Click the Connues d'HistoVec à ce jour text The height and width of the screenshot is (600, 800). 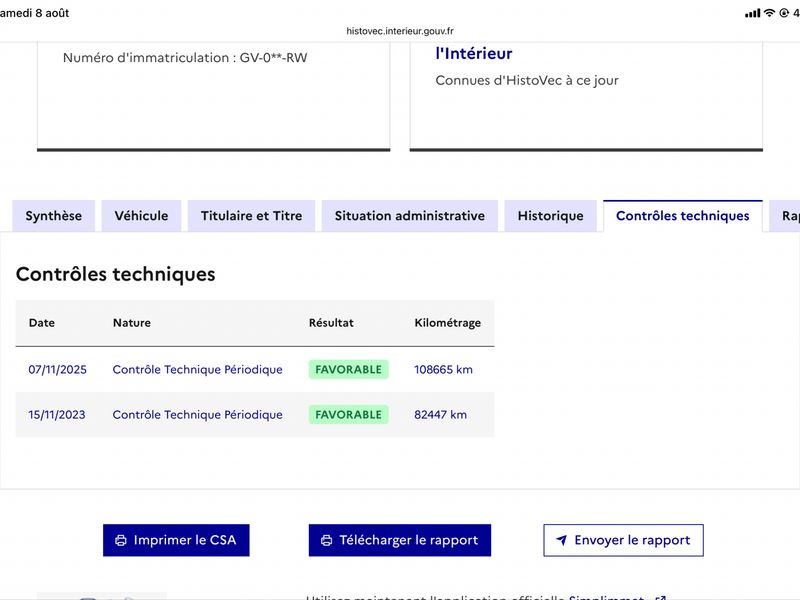(x=527, y=81)
